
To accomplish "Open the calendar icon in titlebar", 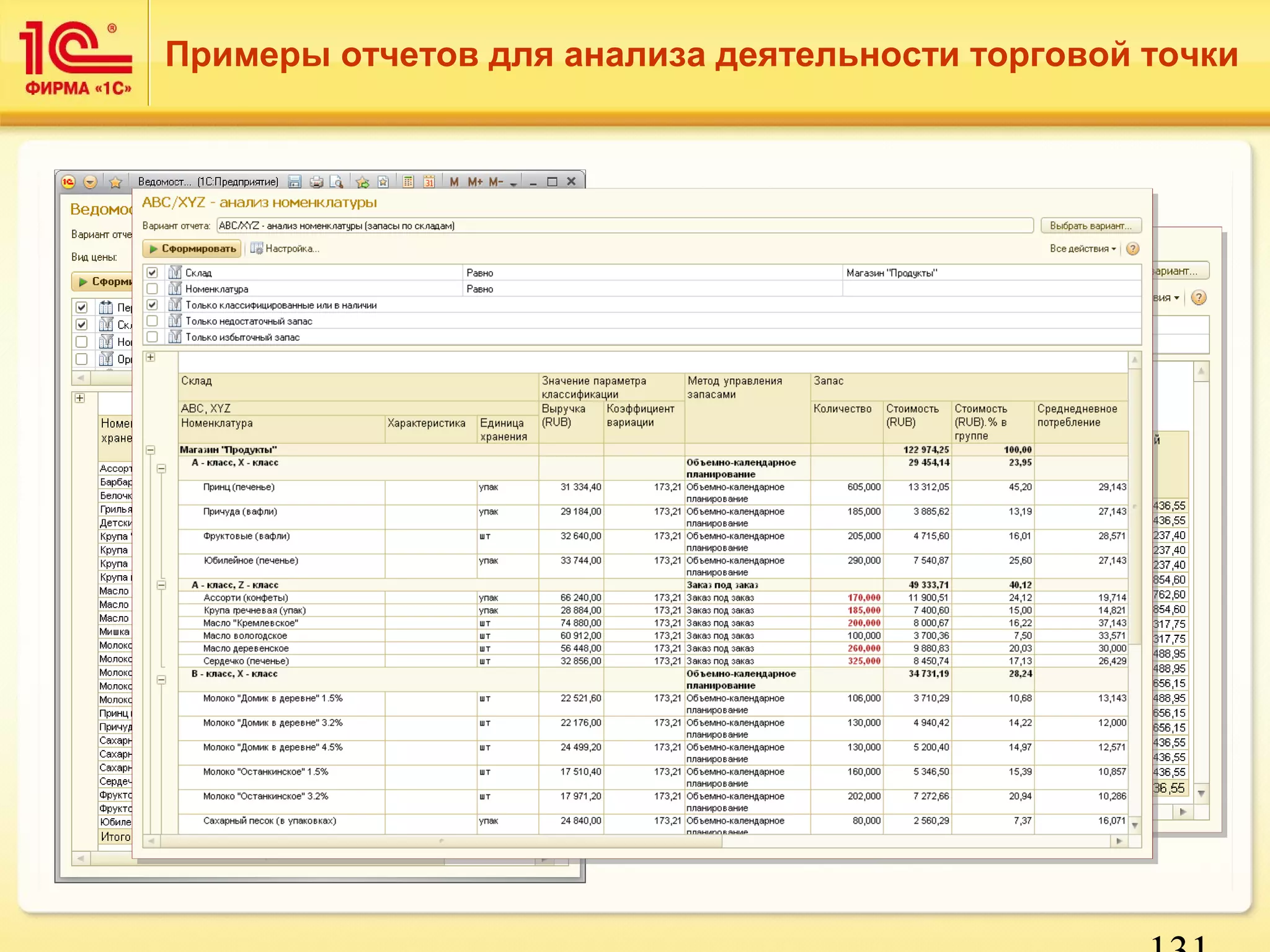I will [429, 182].
